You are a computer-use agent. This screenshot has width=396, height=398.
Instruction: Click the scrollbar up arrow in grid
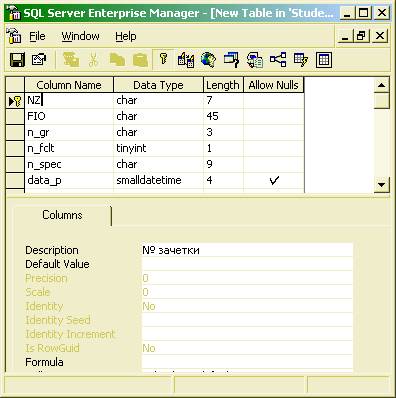[381, 85]
